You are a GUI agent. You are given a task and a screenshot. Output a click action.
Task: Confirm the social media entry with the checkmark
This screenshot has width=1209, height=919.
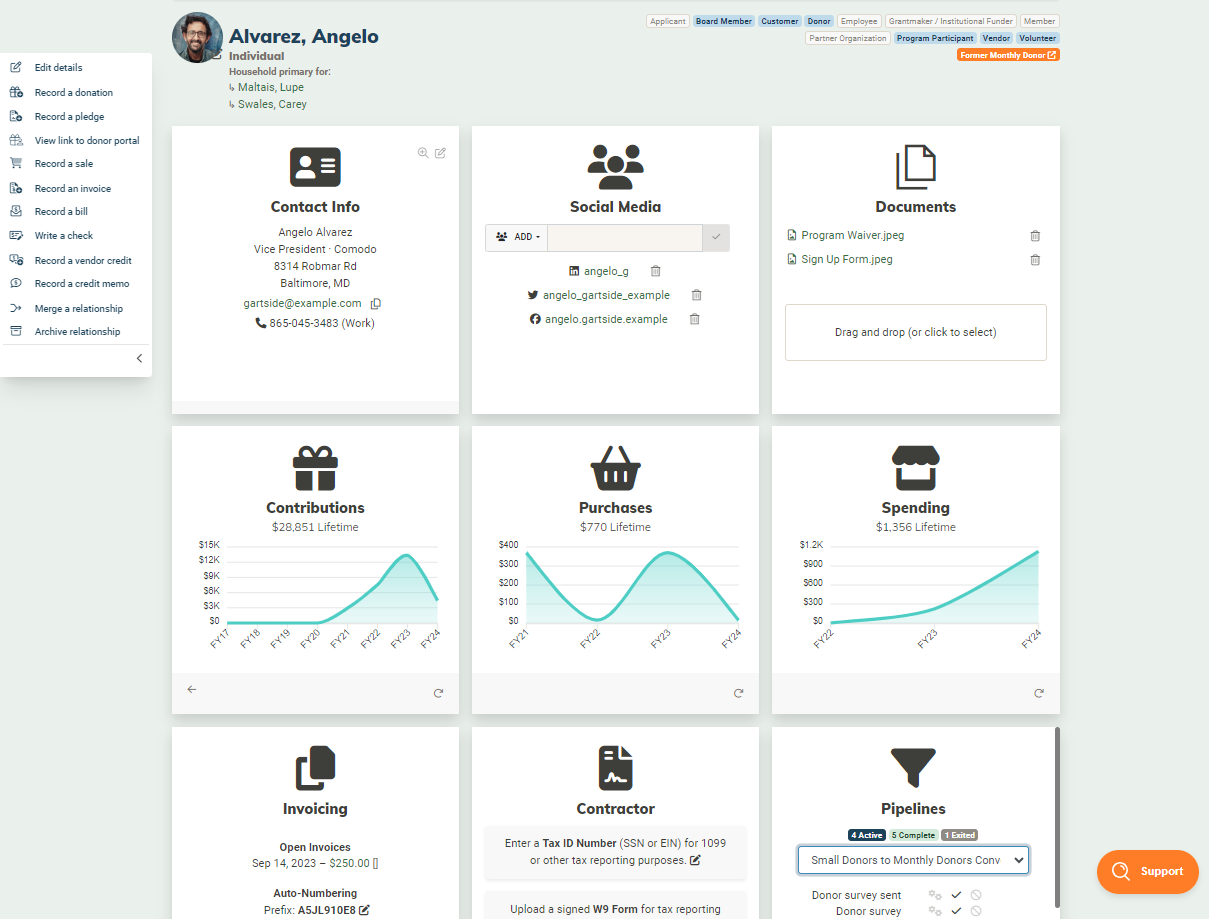click(x=716, y=237)
